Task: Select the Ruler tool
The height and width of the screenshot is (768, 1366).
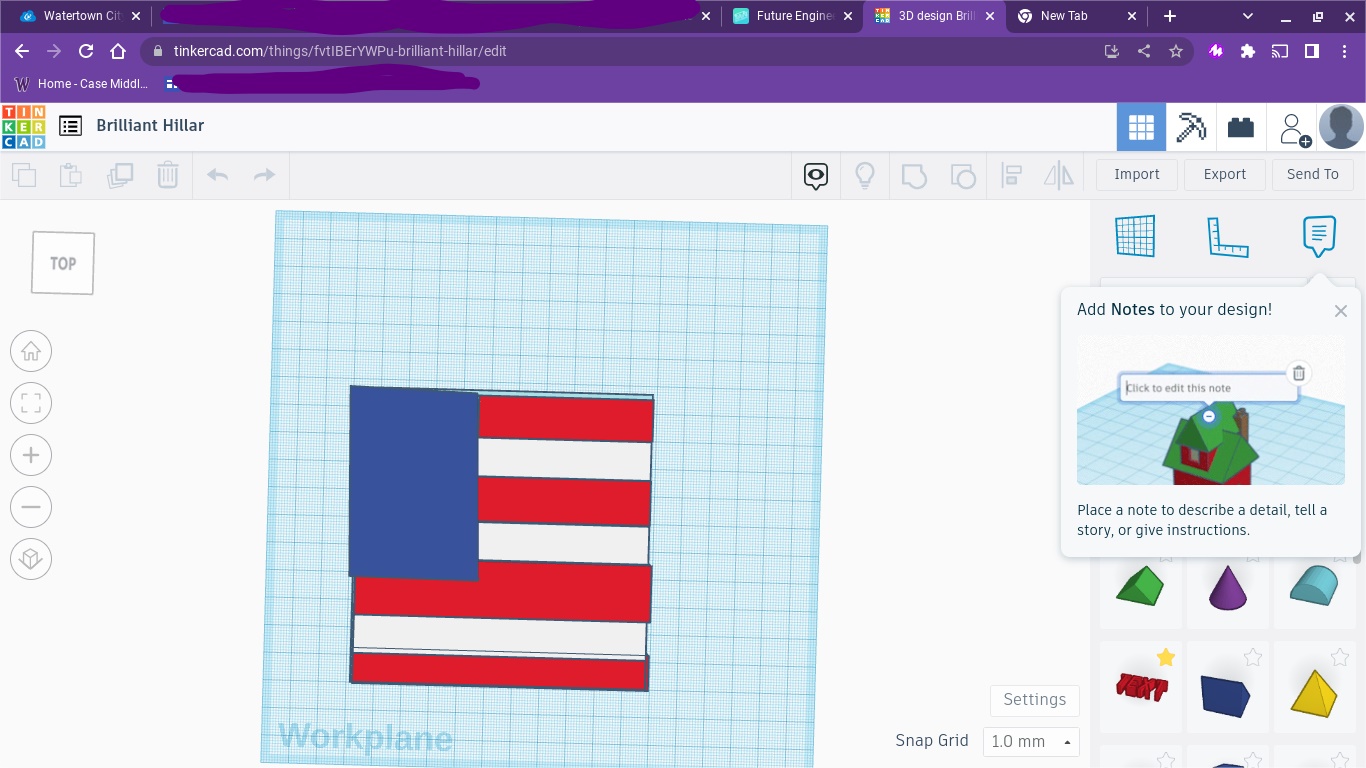Action: [x=1227, y=237]
